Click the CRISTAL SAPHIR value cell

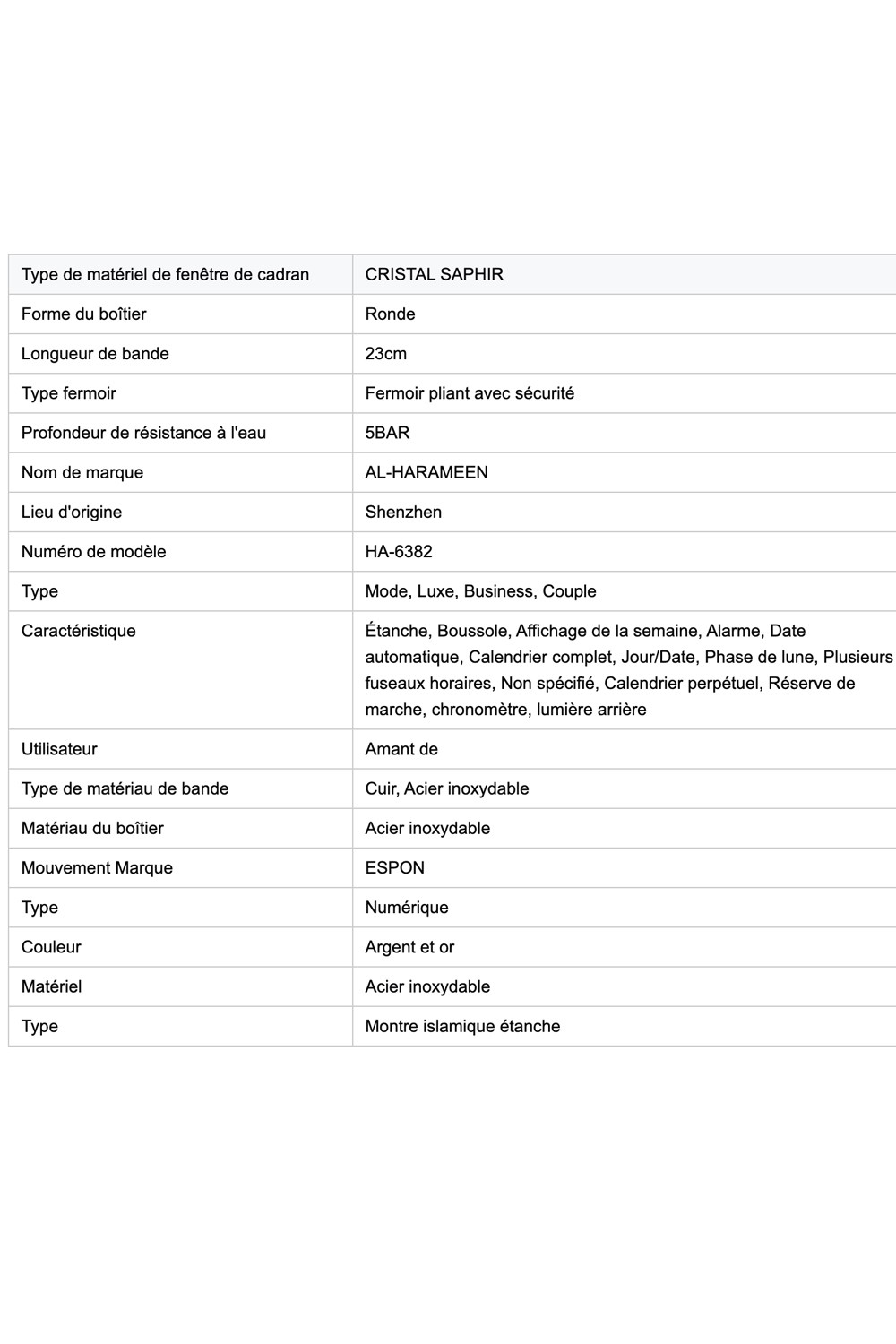point(434,274)
